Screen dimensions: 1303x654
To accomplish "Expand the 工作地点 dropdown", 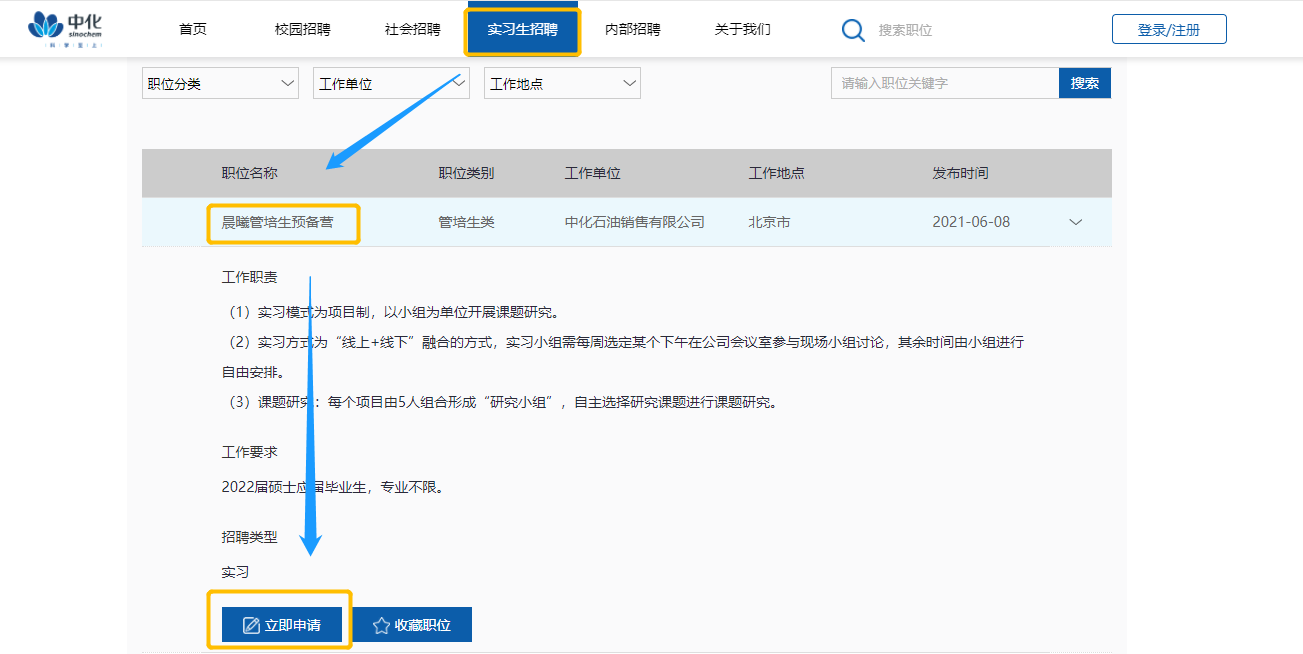I will [x=562, y=83].
